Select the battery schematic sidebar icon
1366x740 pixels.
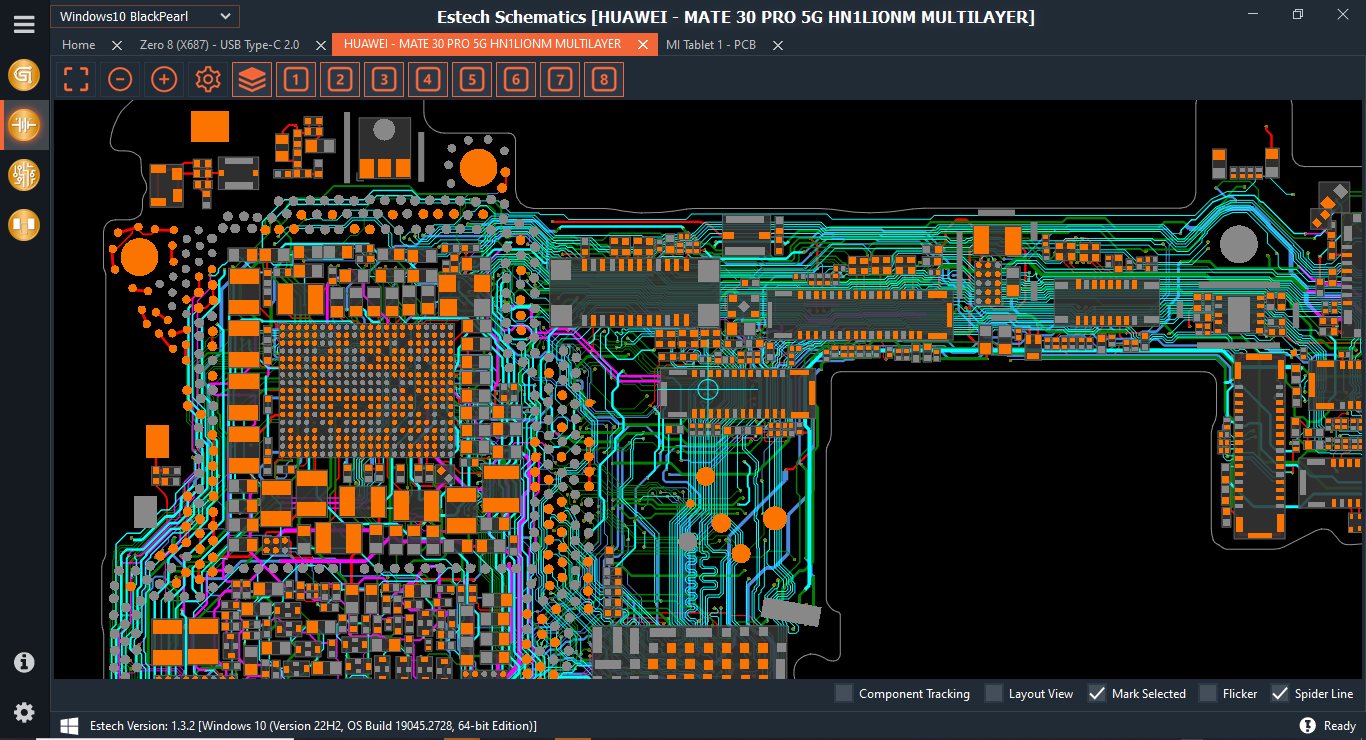pos(24,125)
